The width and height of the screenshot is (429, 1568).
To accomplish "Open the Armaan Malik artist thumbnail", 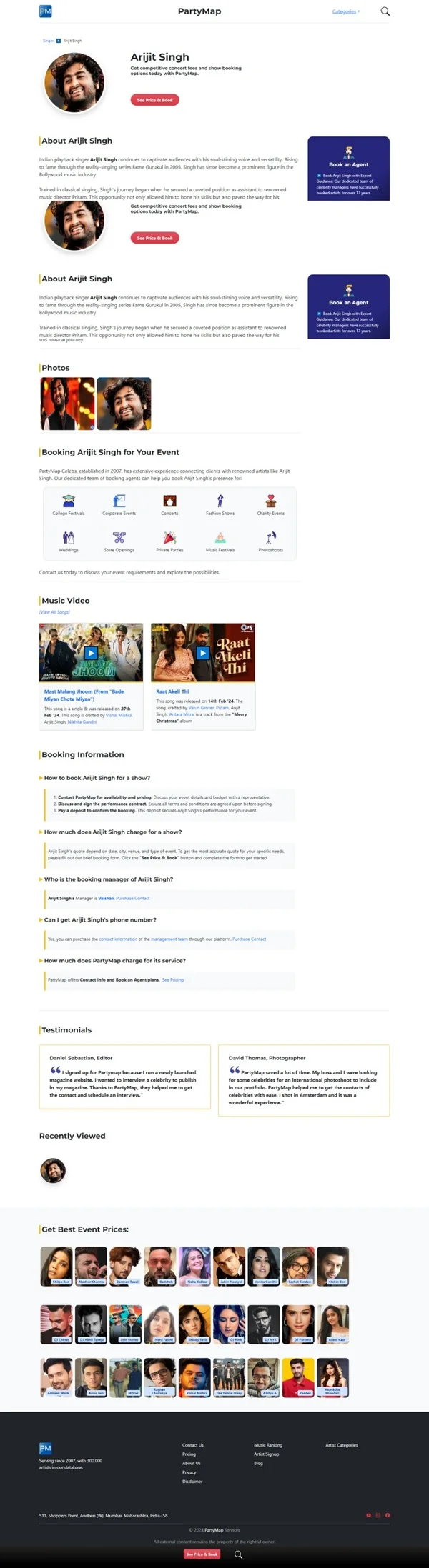I will pos(56,1377).
